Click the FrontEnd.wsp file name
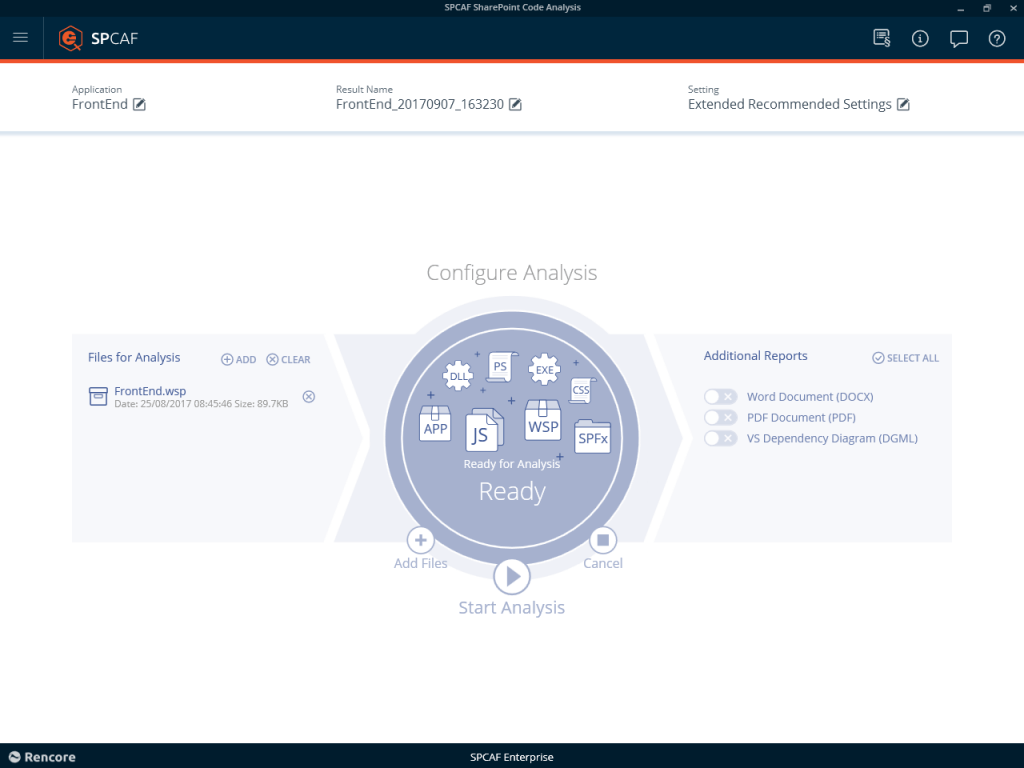Image resolution: width=1024 pixels, height=768 pixels. [x=150, y=391]
